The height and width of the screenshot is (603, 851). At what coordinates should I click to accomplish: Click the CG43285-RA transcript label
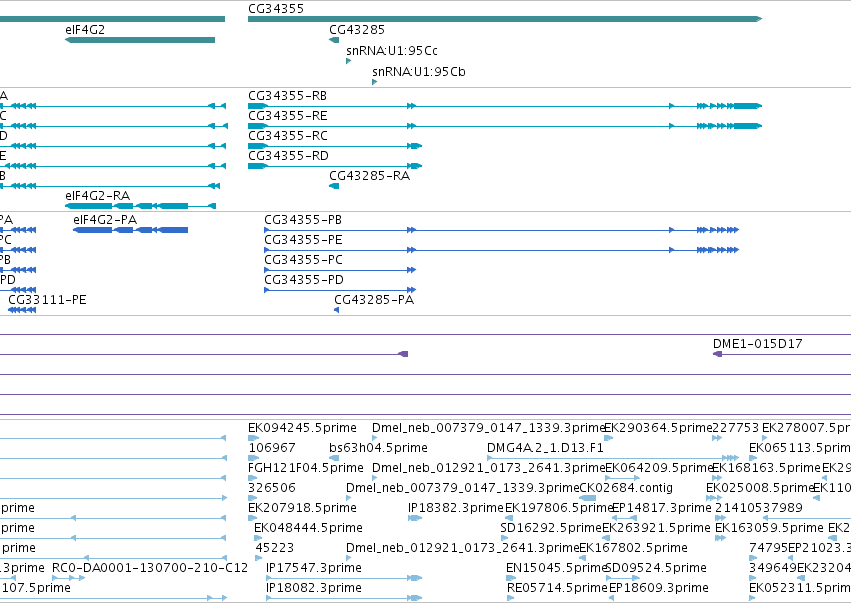[369, 176]
